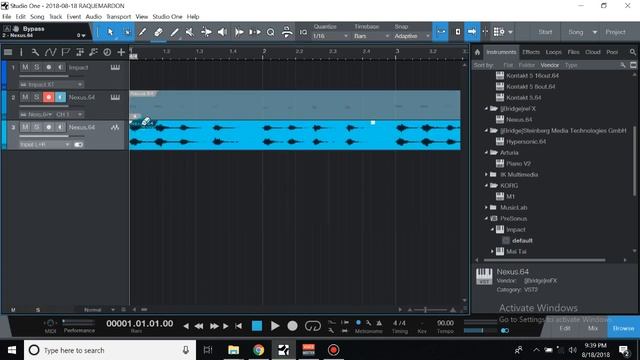This screenshot has width=640, height=360.
Task: Open the Edit panel button
Action: (565, 328)
